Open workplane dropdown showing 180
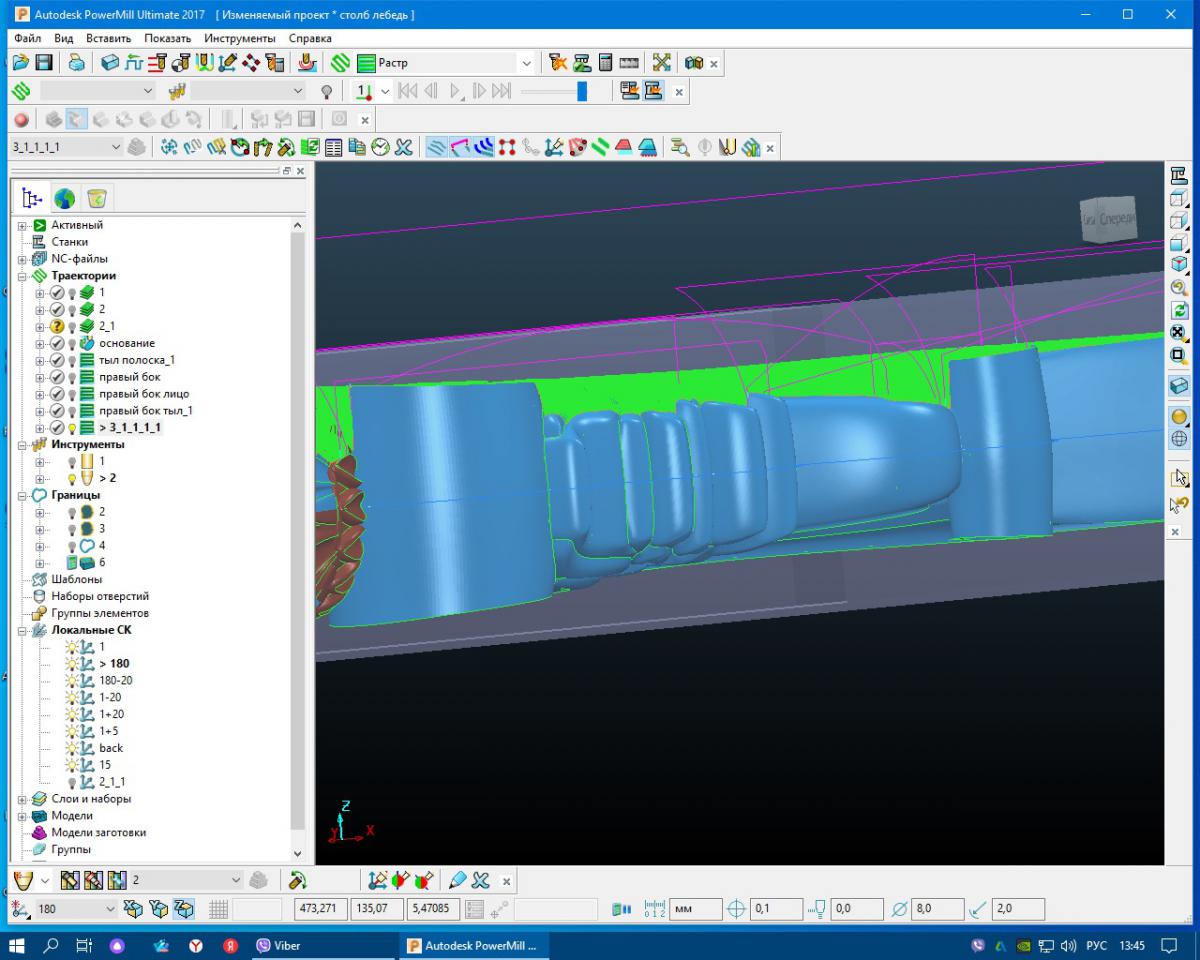The height and width of the screenshot is (960, 1200). click(110, 910)
